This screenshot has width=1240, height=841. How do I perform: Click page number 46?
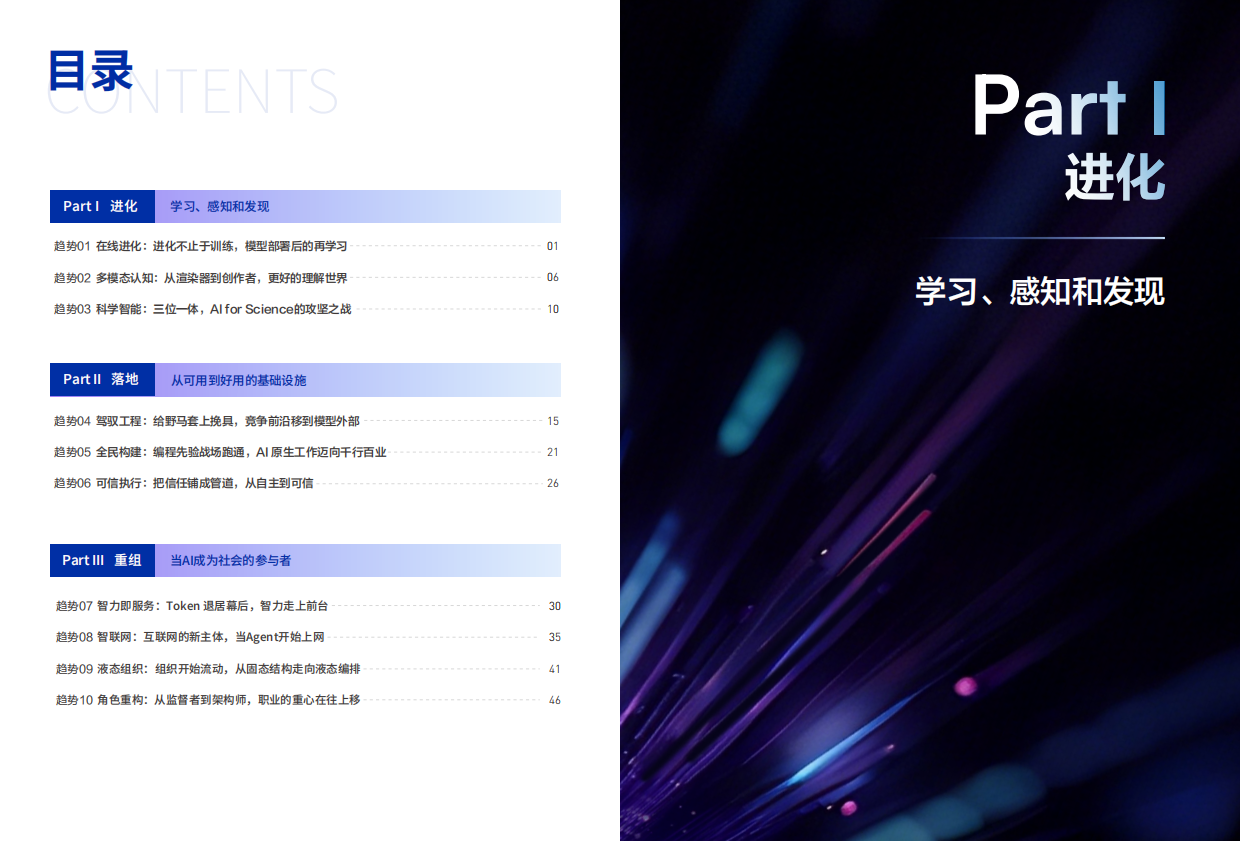click(x=555, y=700)
